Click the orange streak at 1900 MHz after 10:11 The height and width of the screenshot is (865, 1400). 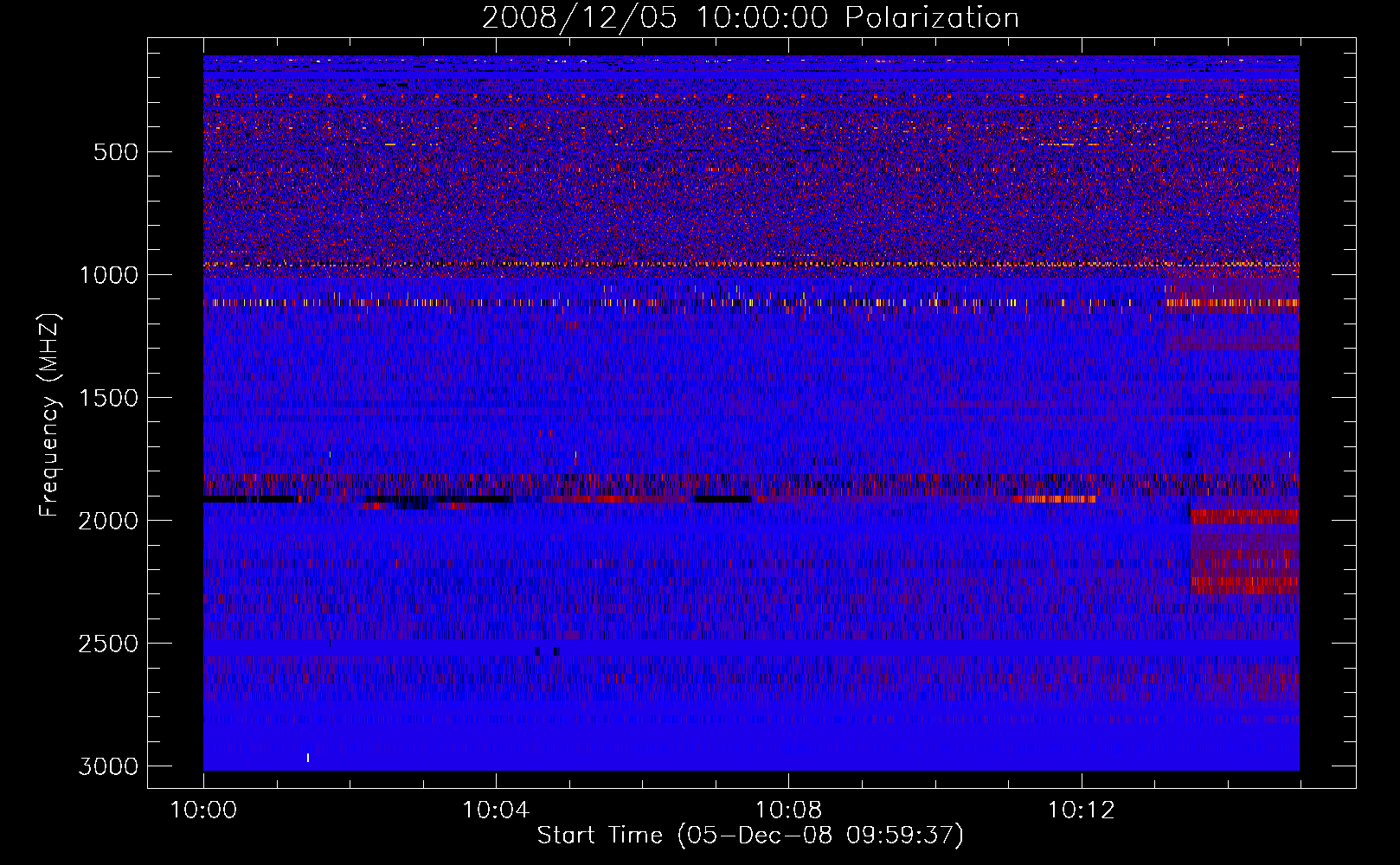(x=1054, y=499)
